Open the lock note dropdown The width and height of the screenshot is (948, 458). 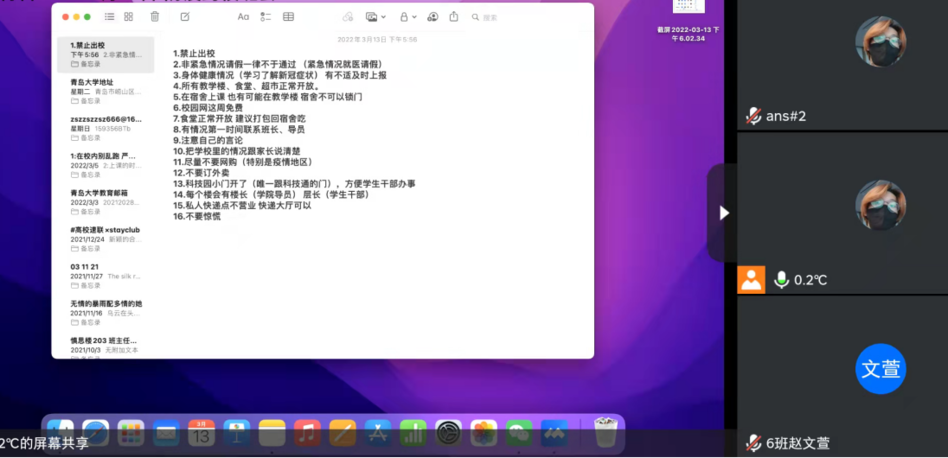[407, 17]
